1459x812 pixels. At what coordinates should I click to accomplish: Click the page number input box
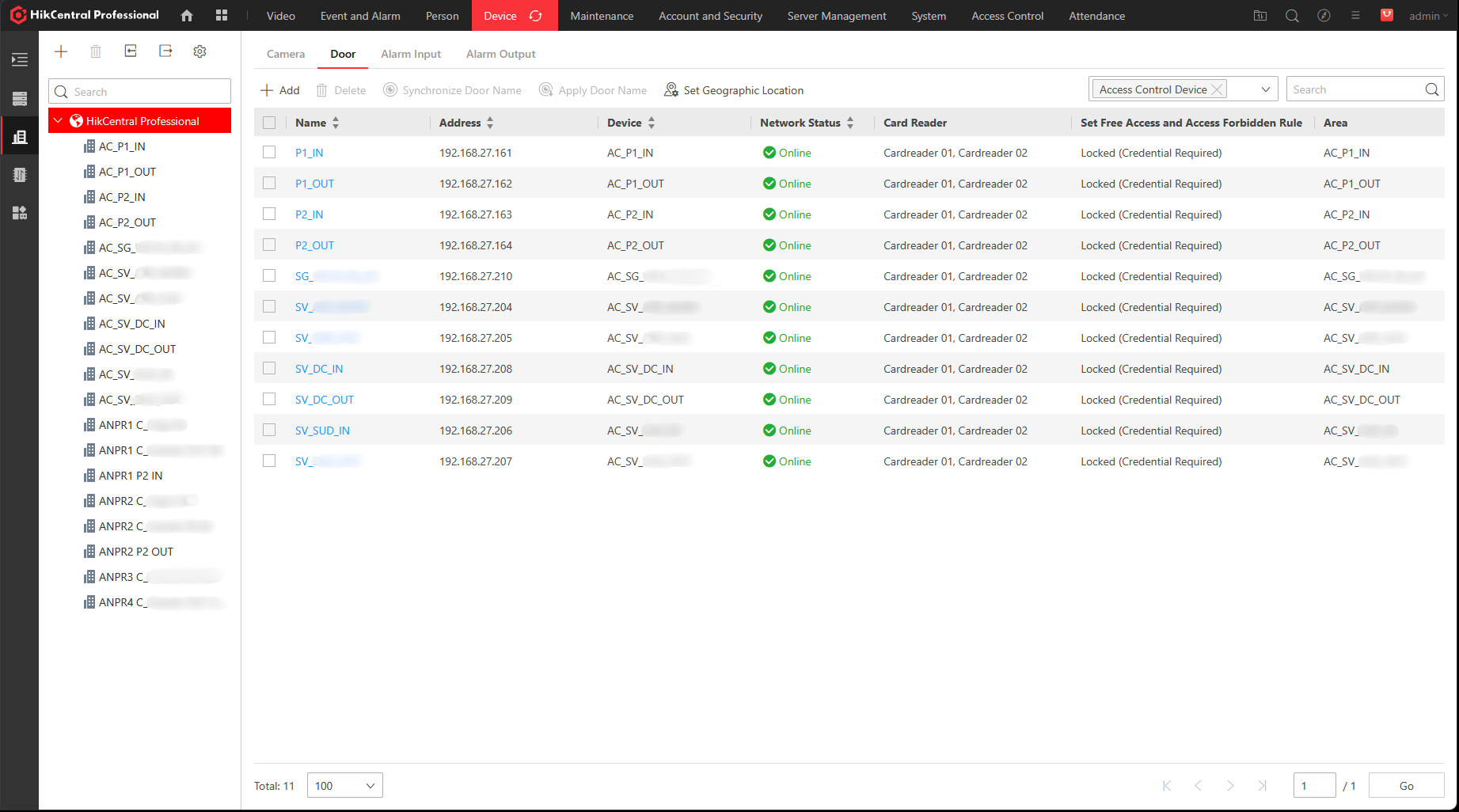point(1314,785)
